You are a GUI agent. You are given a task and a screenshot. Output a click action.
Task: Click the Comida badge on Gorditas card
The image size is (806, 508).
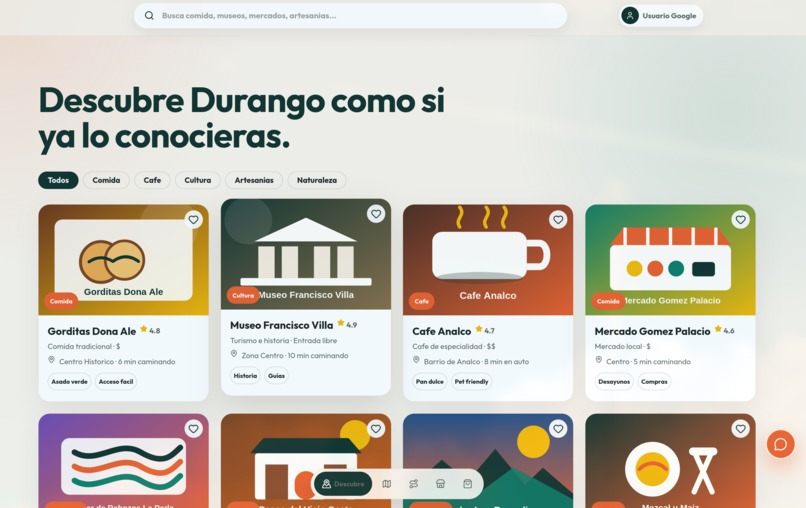61,301
